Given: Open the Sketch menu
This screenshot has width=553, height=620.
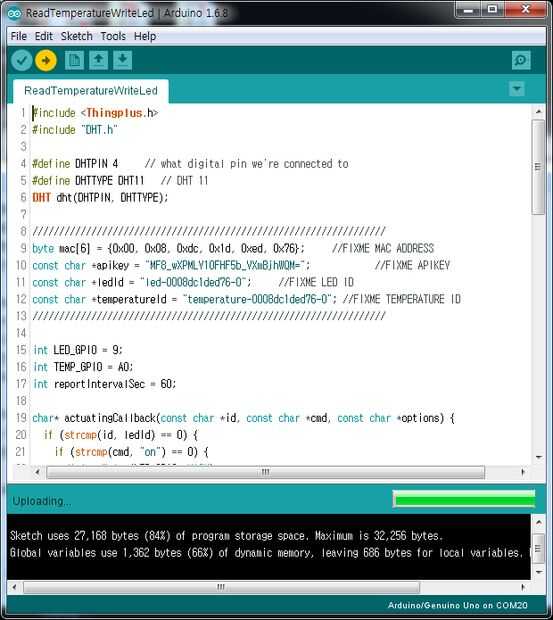Looking at the screenshot, I should 76,36.
